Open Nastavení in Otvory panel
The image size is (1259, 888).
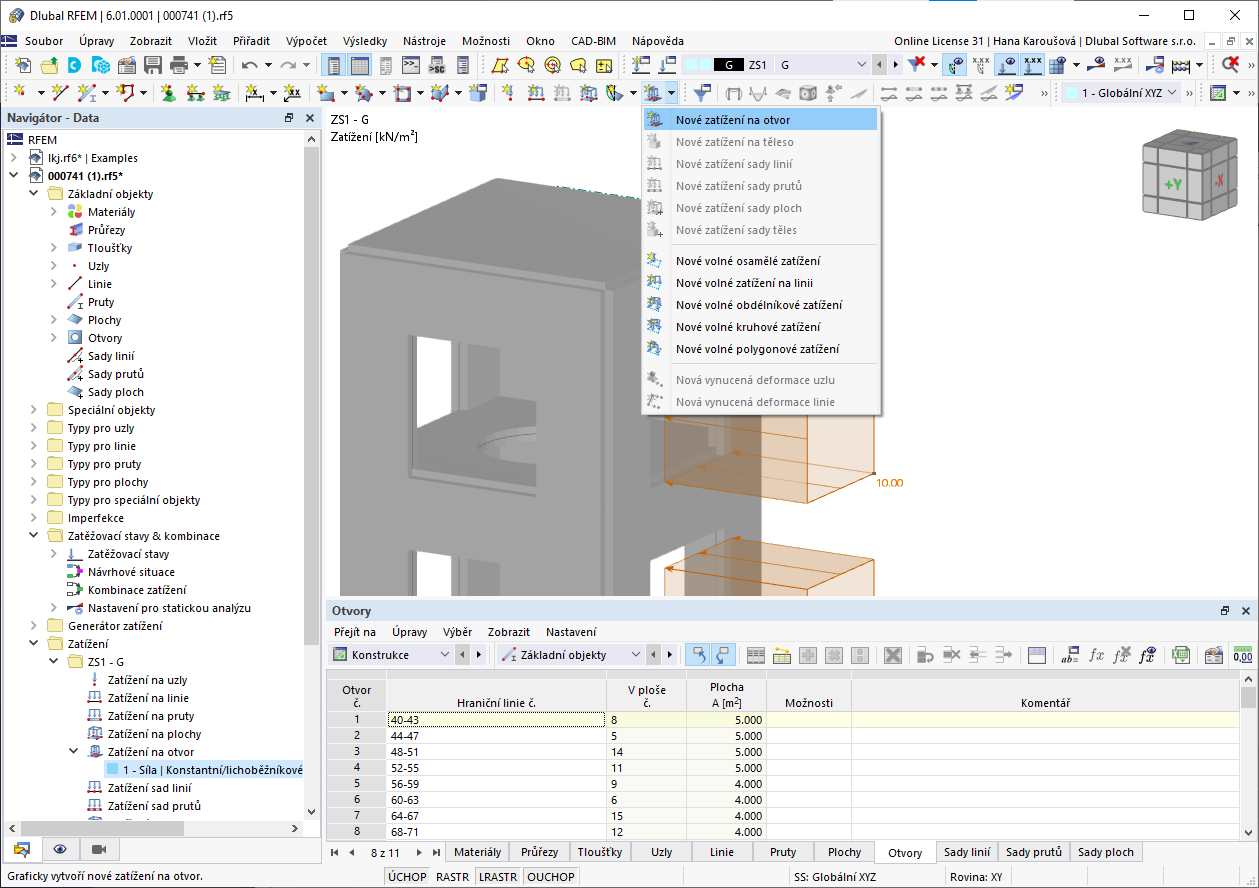(571, 632)
